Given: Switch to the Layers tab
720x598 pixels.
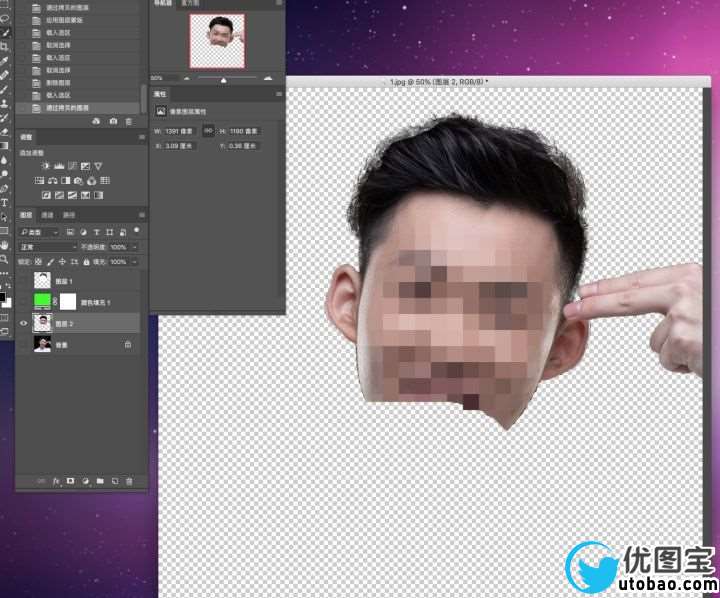Looking at the screenshot, I should [26, 215].
